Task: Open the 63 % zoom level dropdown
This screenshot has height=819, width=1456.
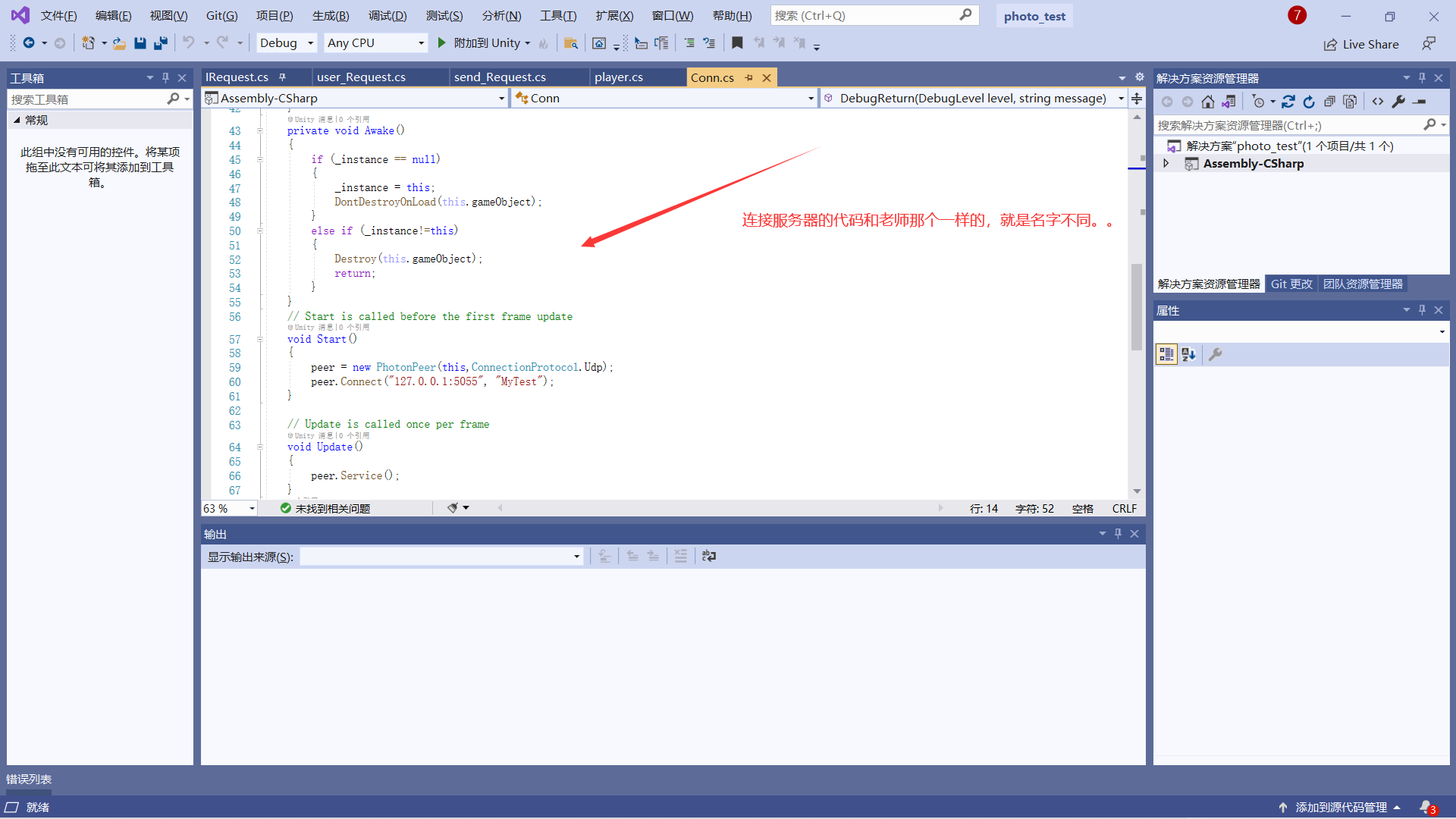Action: click(229, 508)
